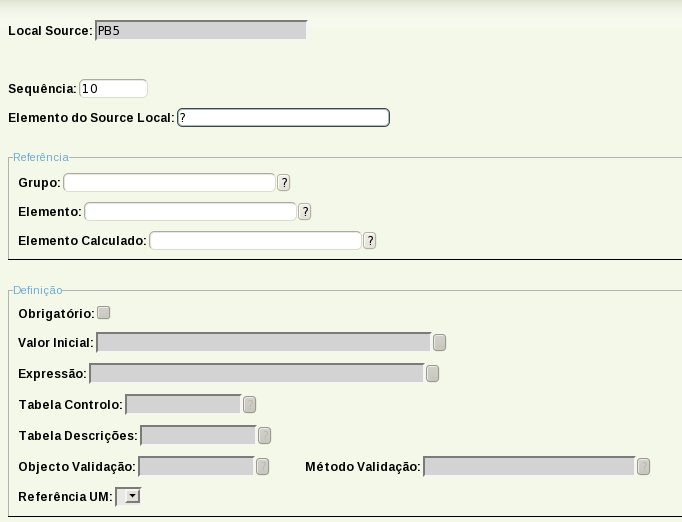
Task: Click the Grupo lookup question mark button
Action: click(284, 183)
